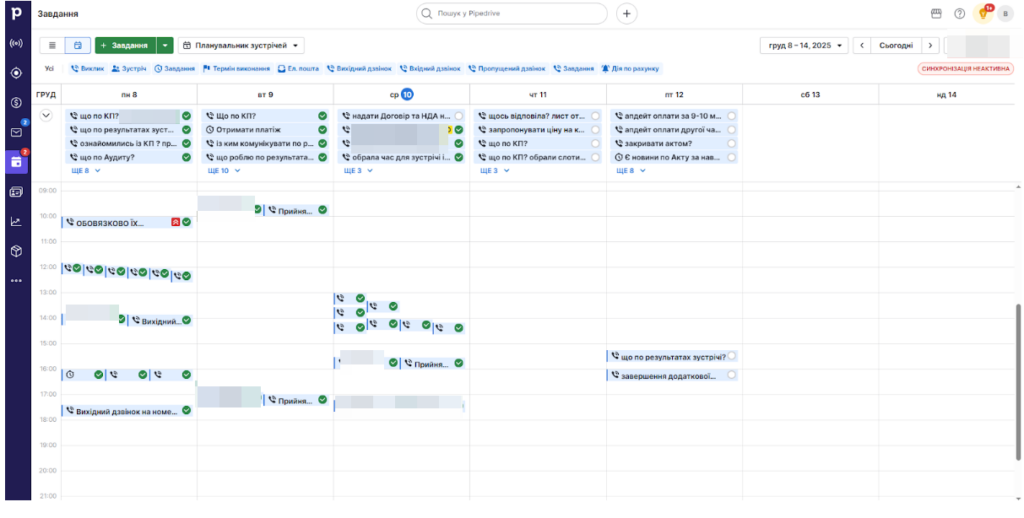Mark 'закривати актом?' task as done
Viewport: 1024px width, 518px height.
[731, 143]
